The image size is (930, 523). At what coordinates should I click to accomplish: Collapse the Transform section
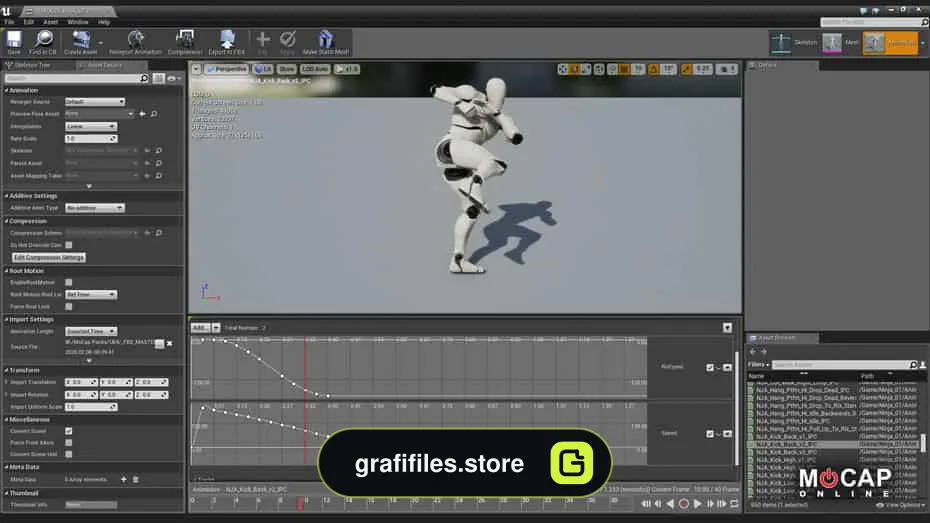(7, 370)
